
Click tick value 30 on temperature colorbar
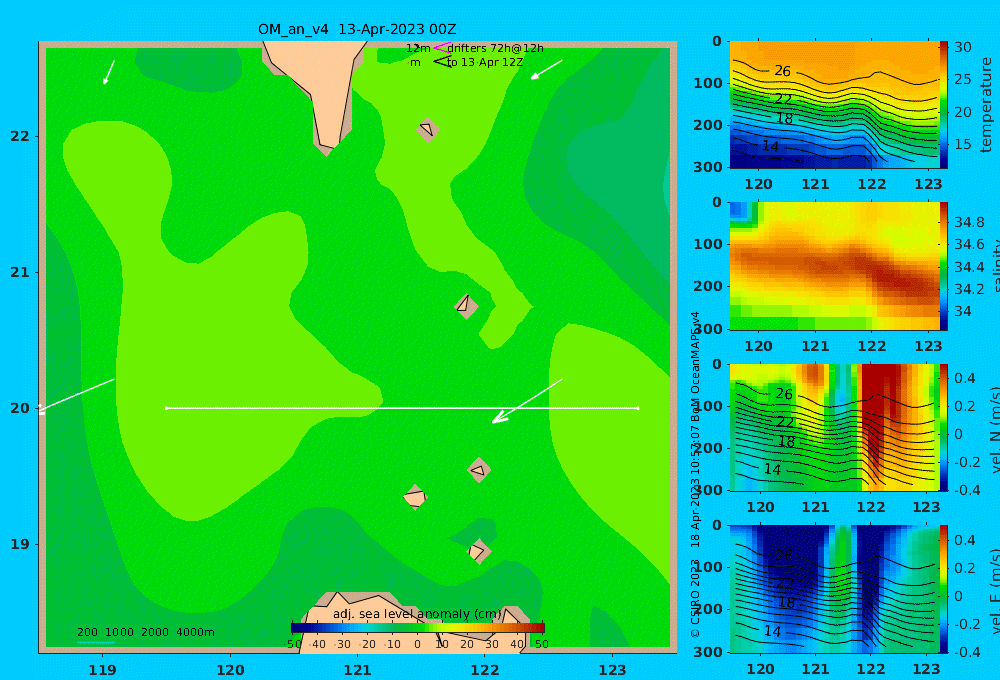coord(962,47)
